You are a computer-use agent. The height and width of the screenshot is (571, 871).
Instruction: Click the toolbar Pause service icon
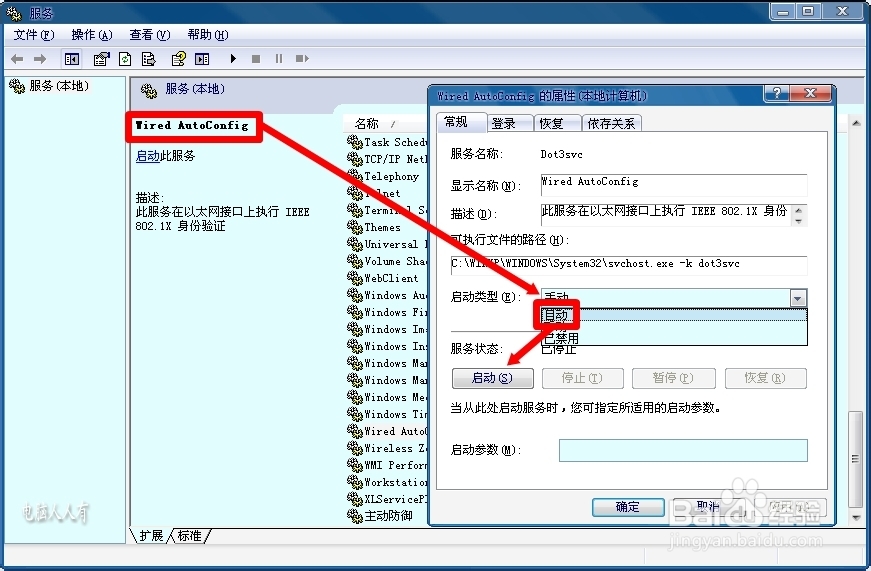pos(279,58)
